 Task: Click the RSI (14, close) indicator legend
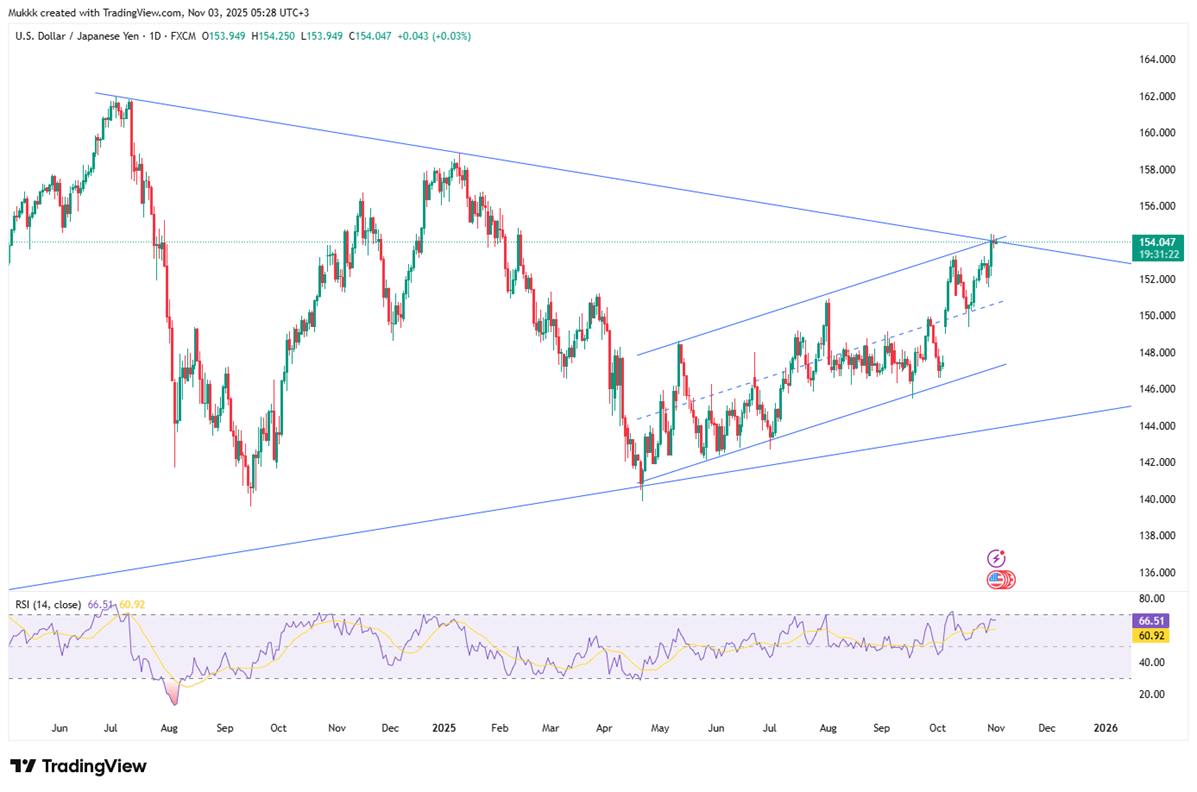pos(48,604)
